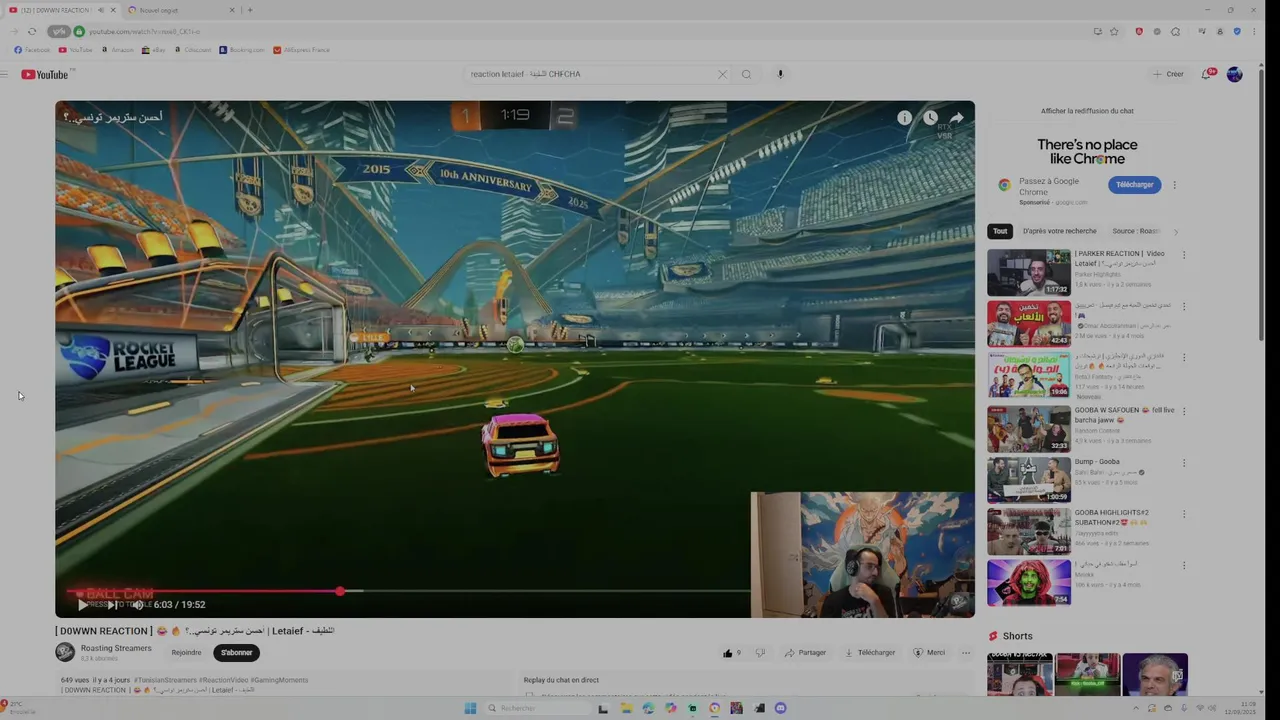Open the Créer menu
Image resolution: width=1280 pixels, height=720 pixels.
[x=1168, y=74]
